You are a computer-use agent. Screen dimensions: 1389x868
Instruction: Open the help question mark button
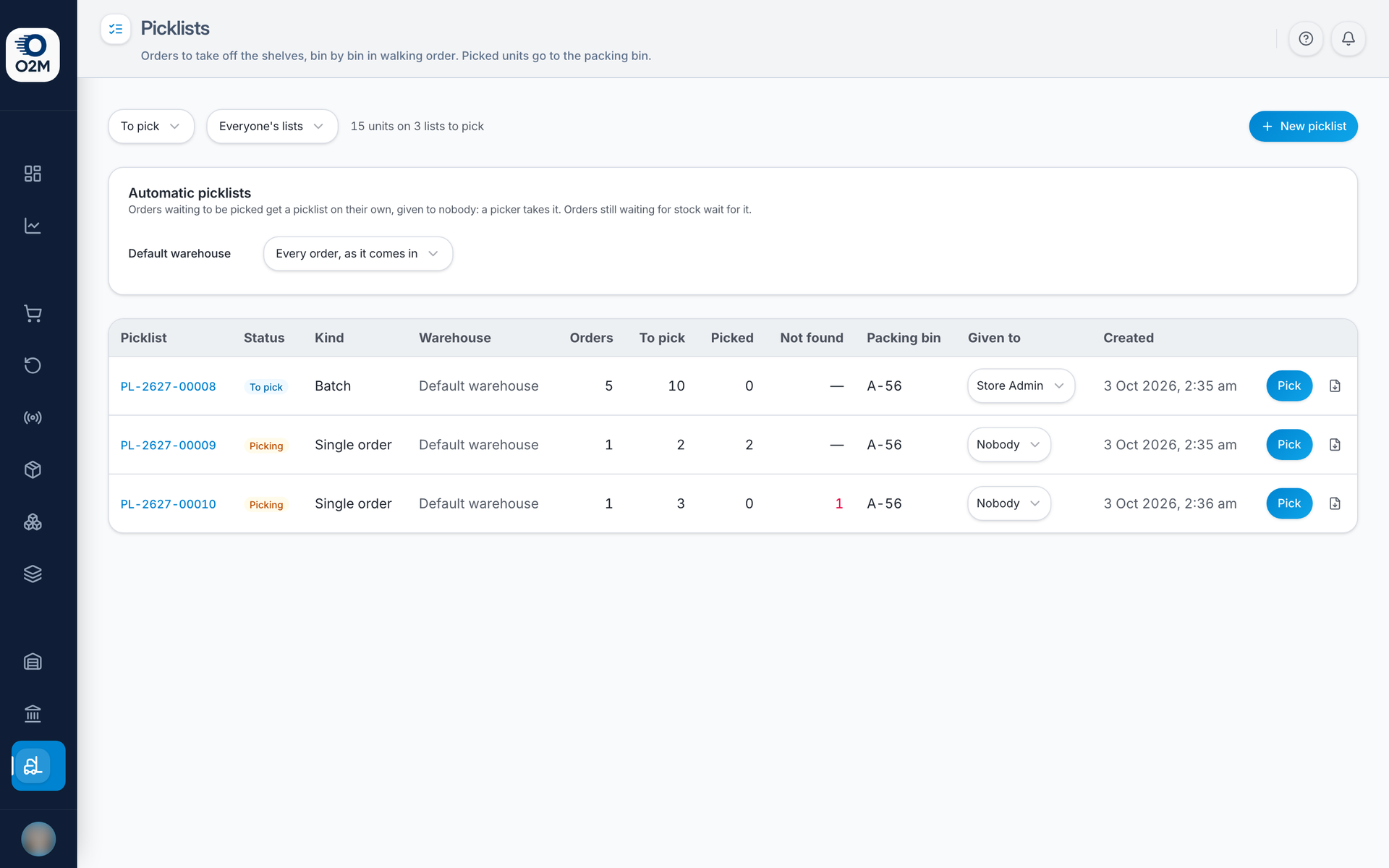(x=1306, y=38)
